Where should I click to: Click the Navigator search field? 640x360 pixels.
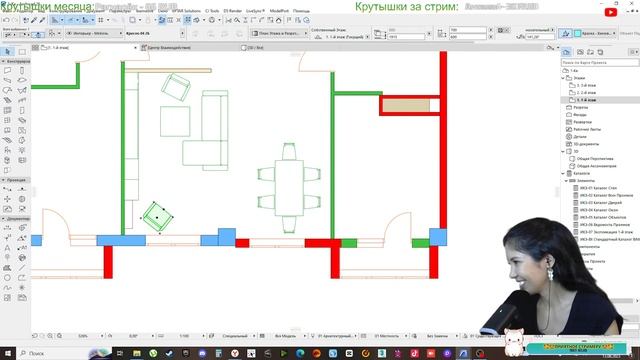(x=600, y=62)
